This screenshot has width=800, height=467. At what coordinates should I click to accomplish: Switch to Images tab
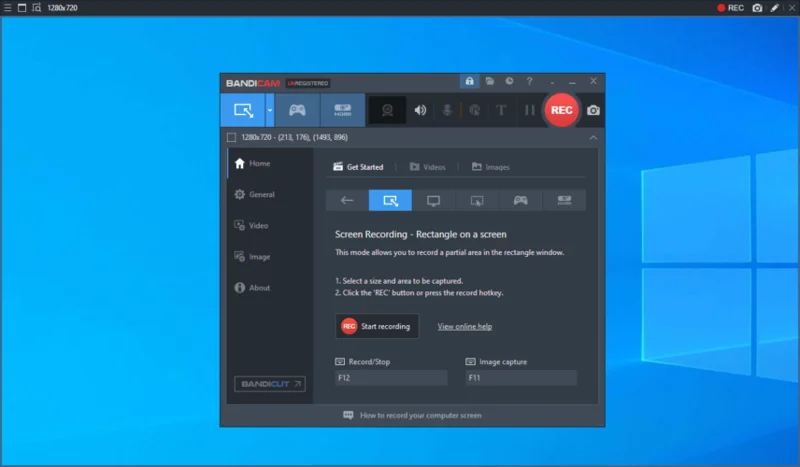tap(490, 167)
